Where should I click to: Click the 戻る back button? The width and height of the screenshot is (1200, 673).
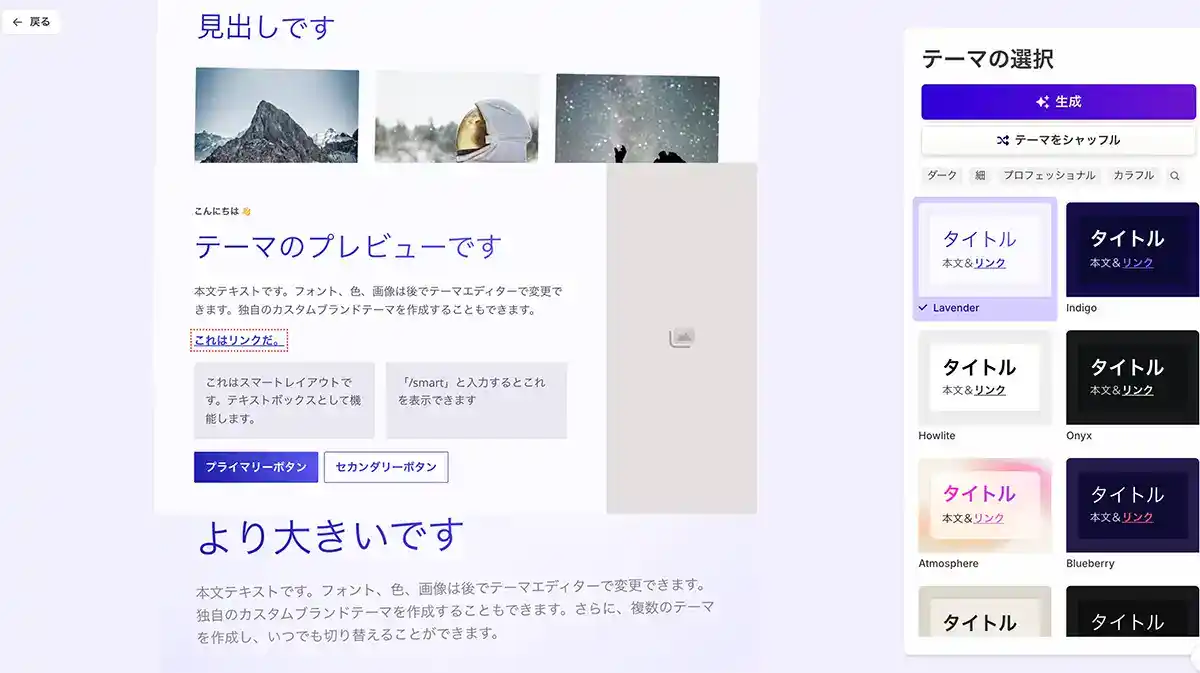click(31, 21)
